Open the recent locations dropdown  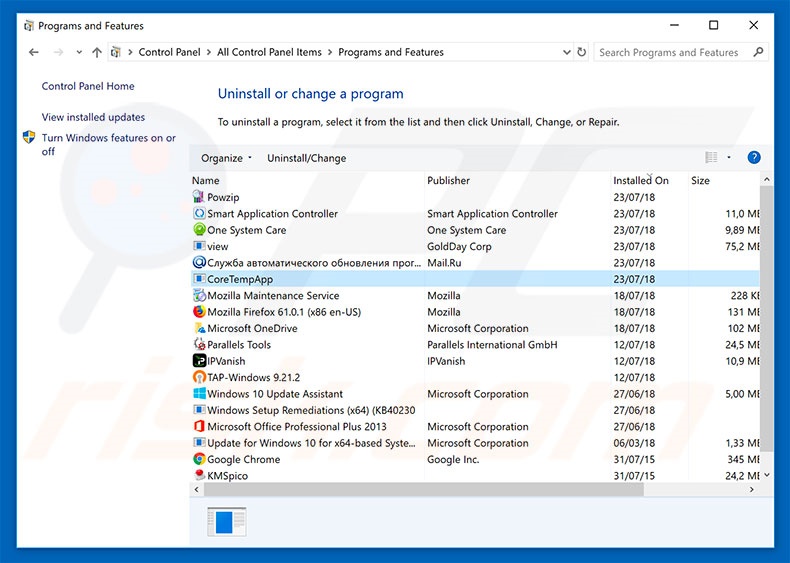(x=79, y=52)
